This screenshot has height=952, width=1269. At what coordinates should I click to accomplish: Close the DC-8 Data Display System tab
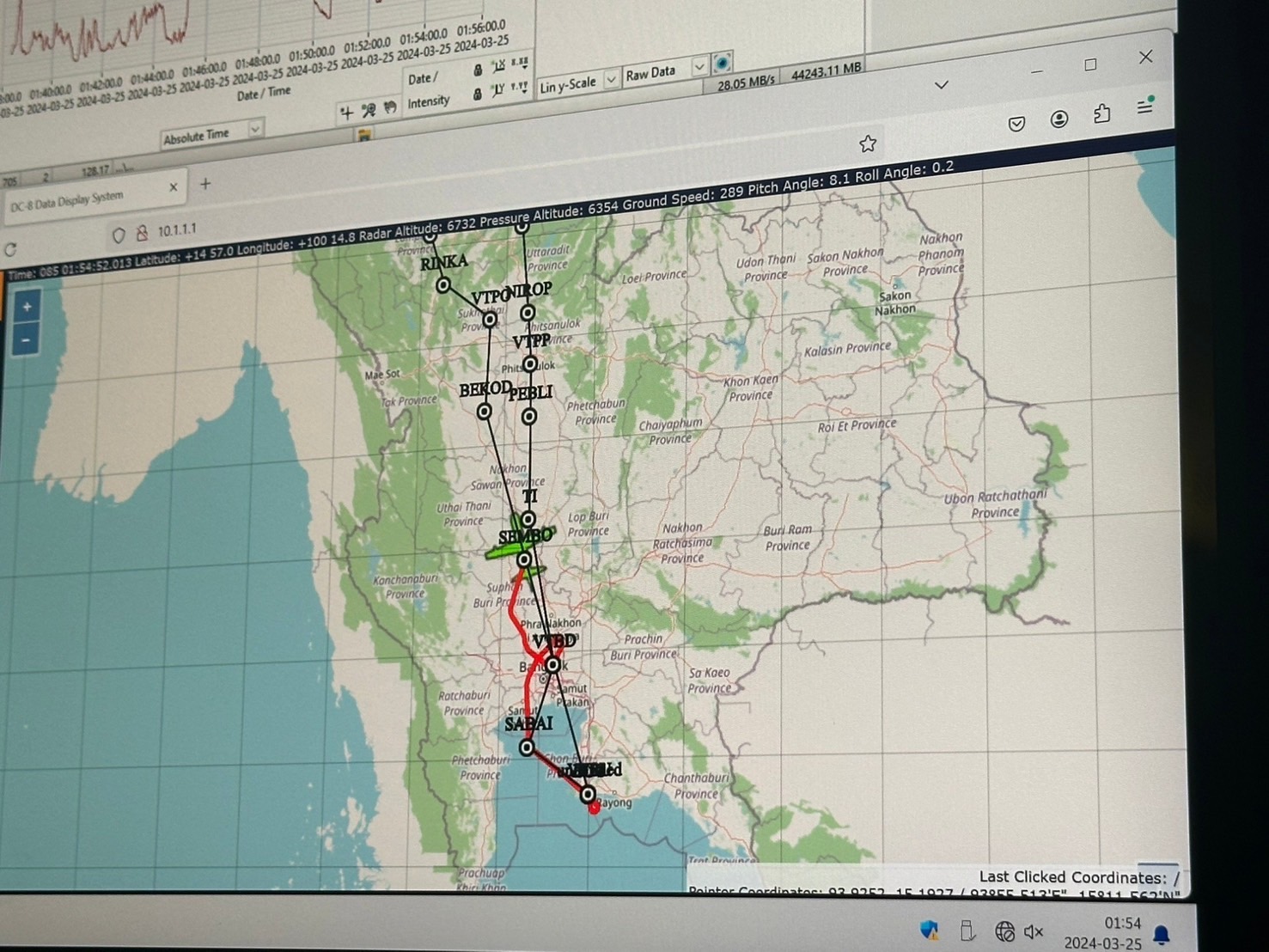[173, 186]
